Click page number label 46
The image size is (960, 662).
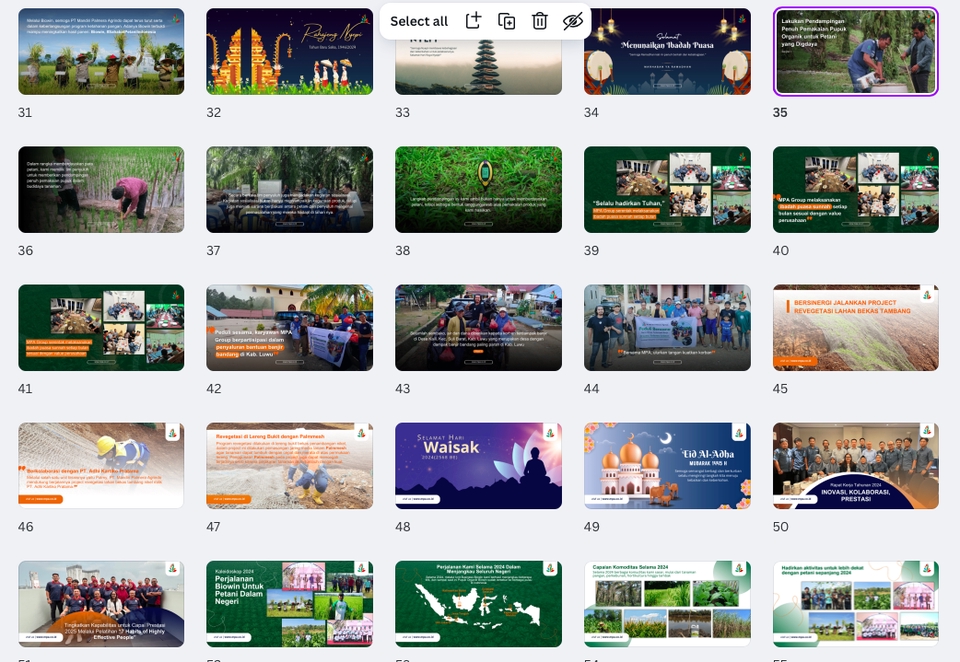click(x=26, y=527)
